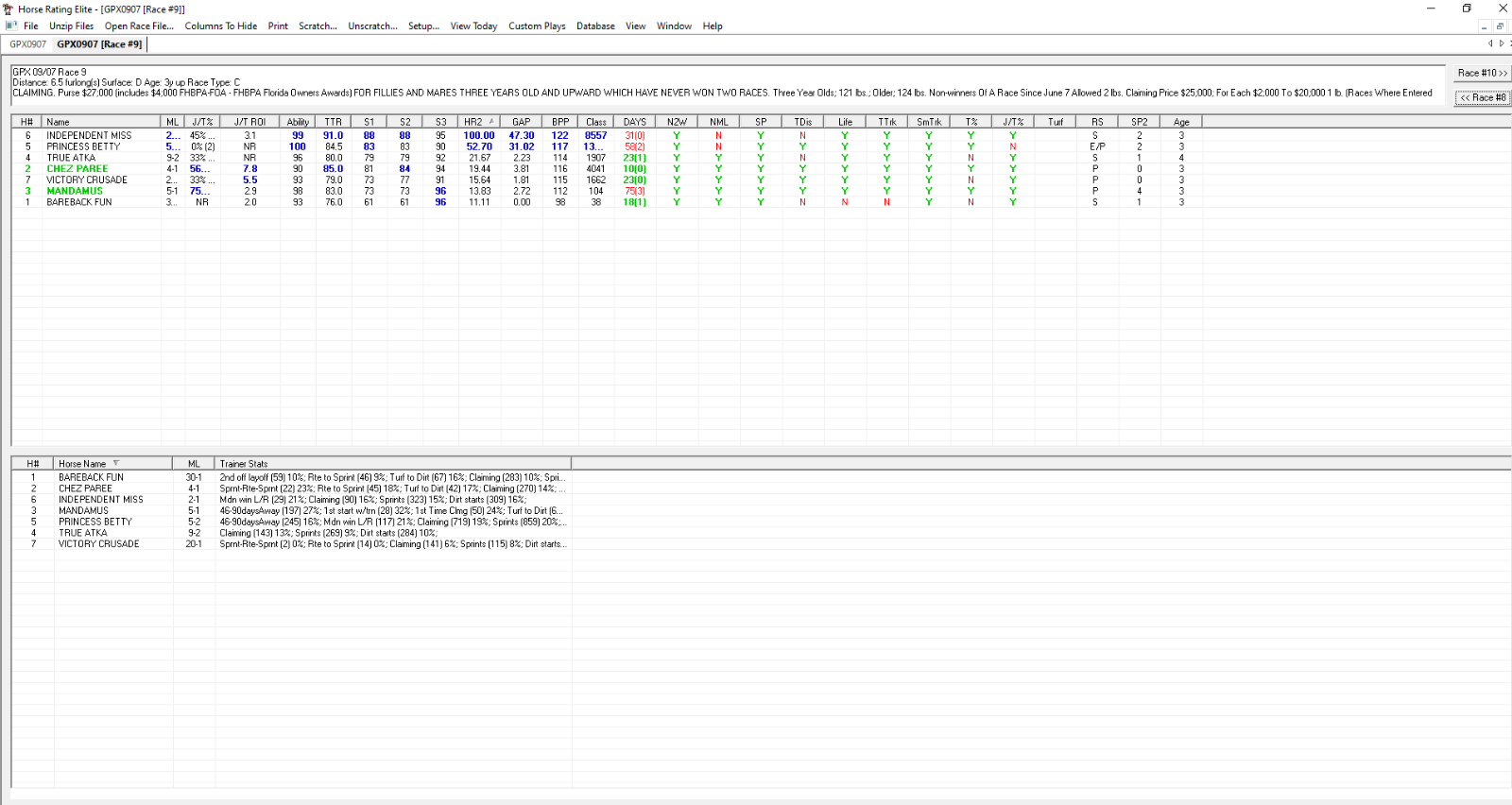Sort by Ability column header
This screenshot has height=805, width=1512.
point(298,122)
